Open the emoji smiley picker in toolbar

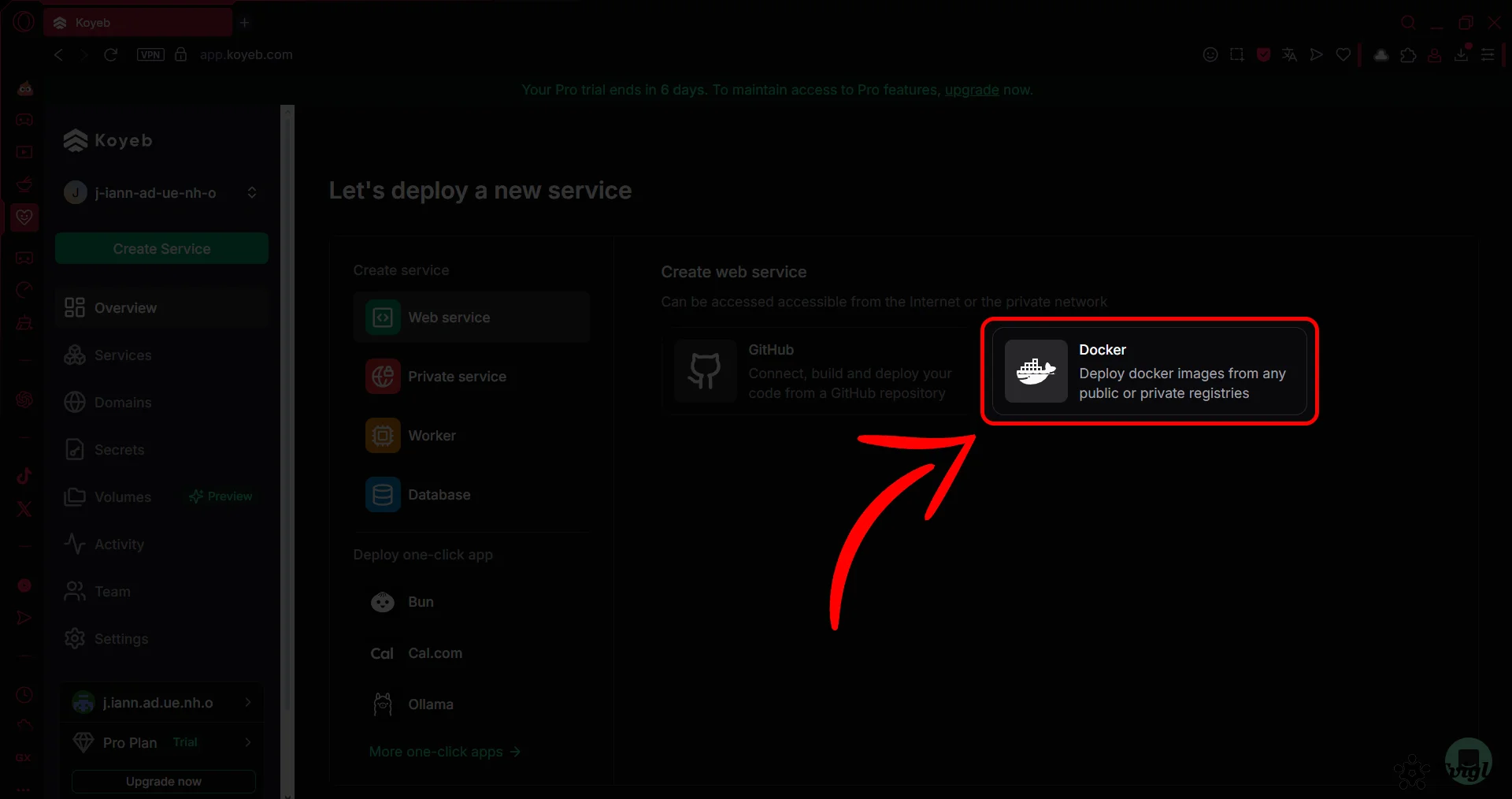click(x=1210, y=54)
